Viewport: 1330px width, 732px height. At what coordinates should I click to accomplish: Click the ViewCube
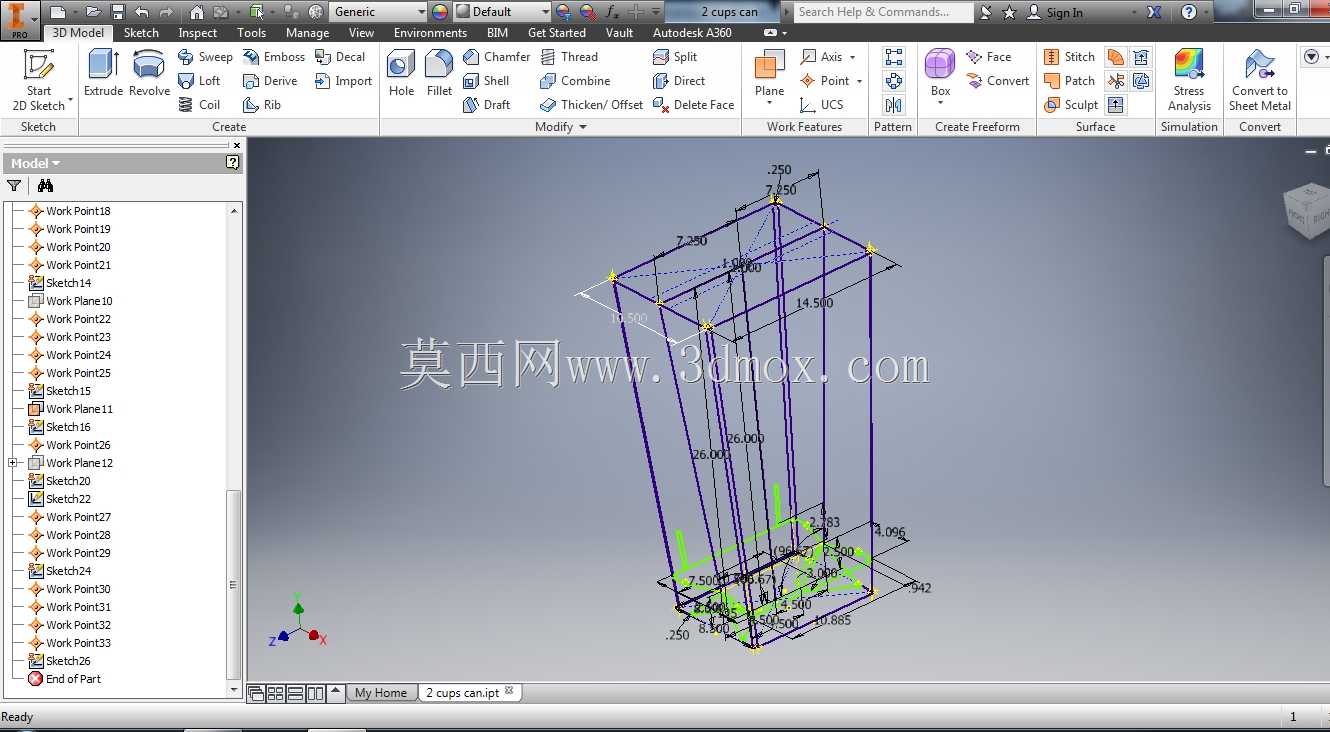tap(1308, 211)
